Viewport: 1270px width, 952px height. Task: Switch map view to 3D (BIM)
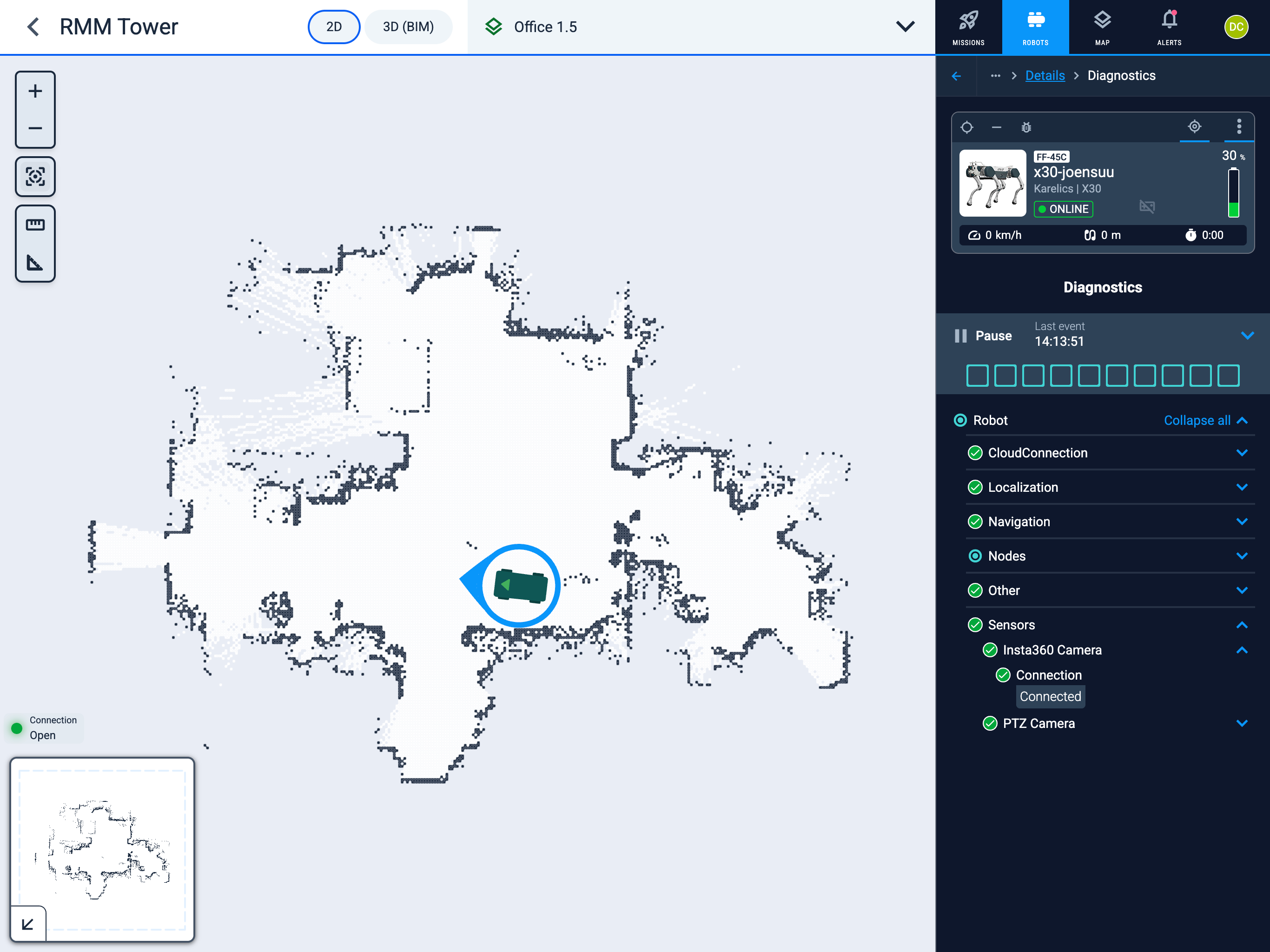(x=408, y=27)
